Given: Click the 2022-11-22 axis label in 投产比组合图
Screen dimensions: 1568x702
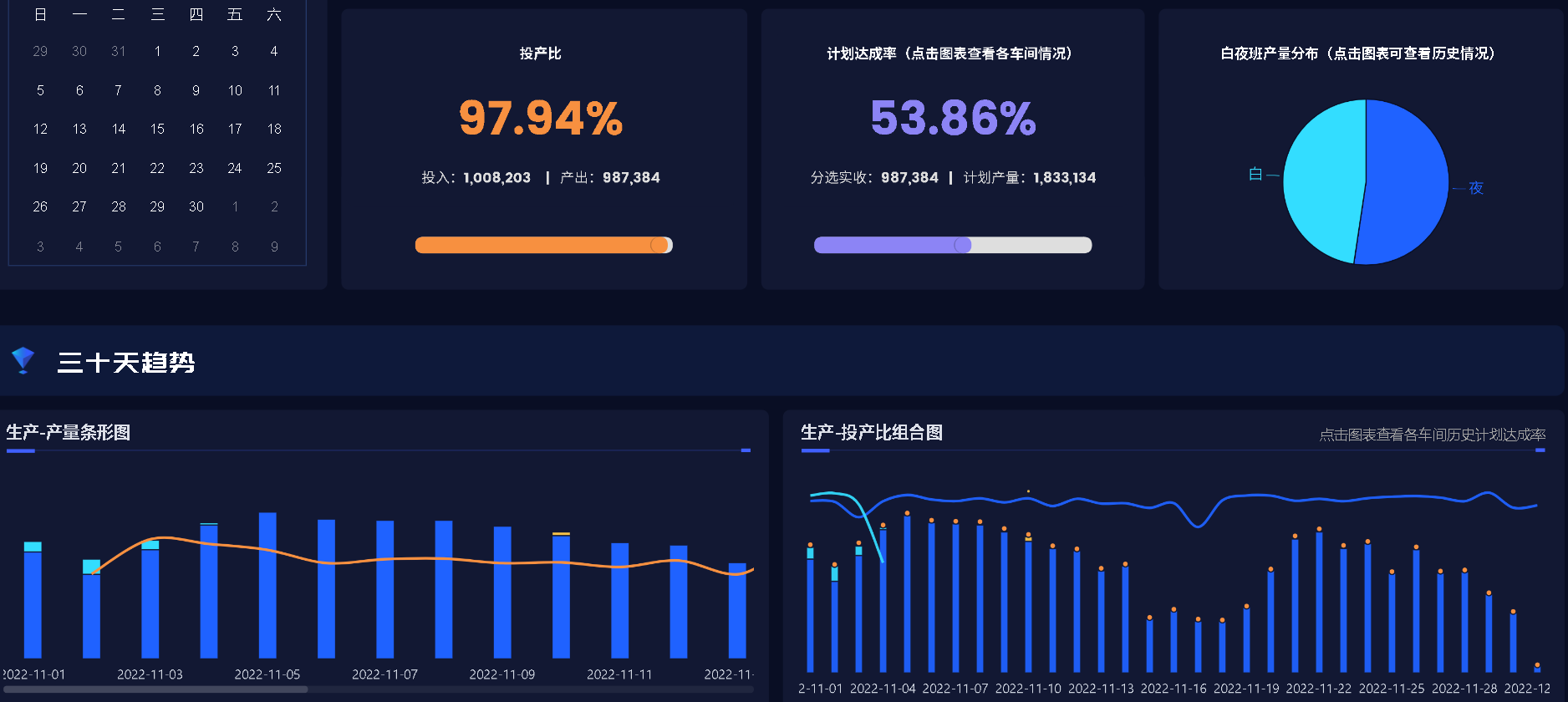Looking at the screenshot, I should click(1319, 689).
